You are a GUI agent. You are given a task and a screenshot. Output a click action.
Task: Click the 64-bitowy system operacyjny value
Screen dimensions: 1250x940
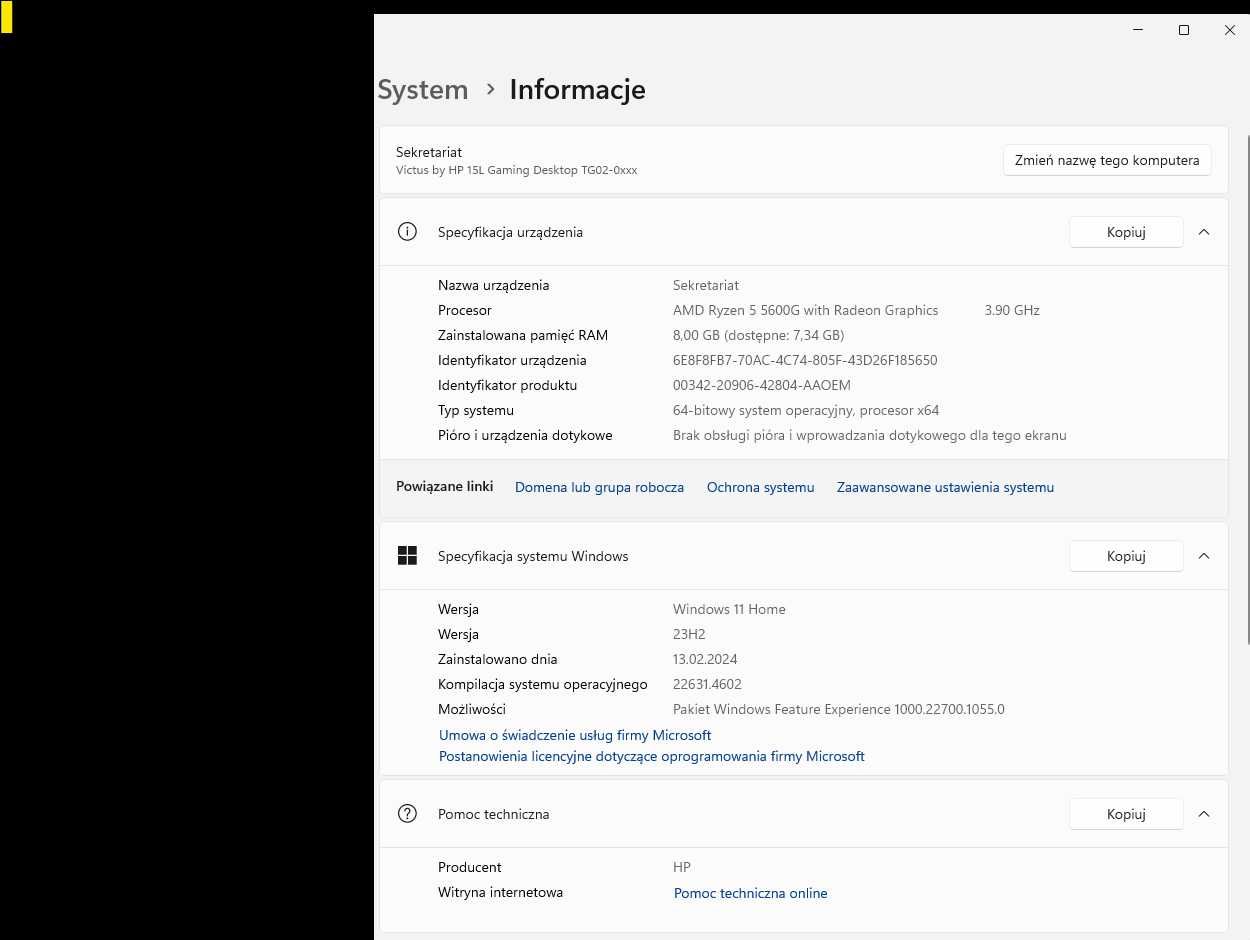pos(806,410)
